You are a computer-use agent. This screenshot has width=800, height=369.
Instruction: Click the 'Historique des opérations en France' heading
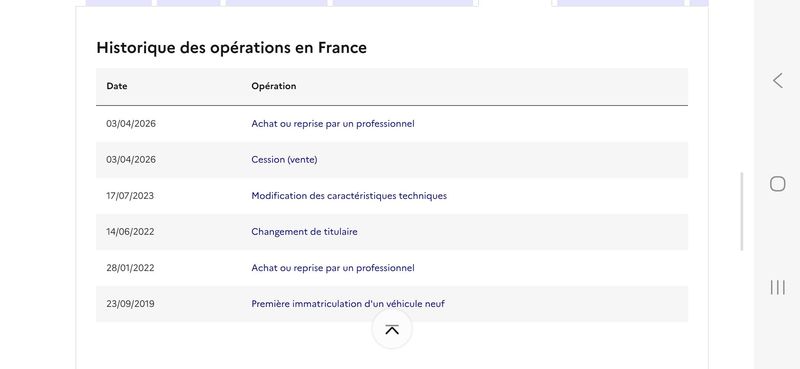pyautogui.click(x=232, y=47)
